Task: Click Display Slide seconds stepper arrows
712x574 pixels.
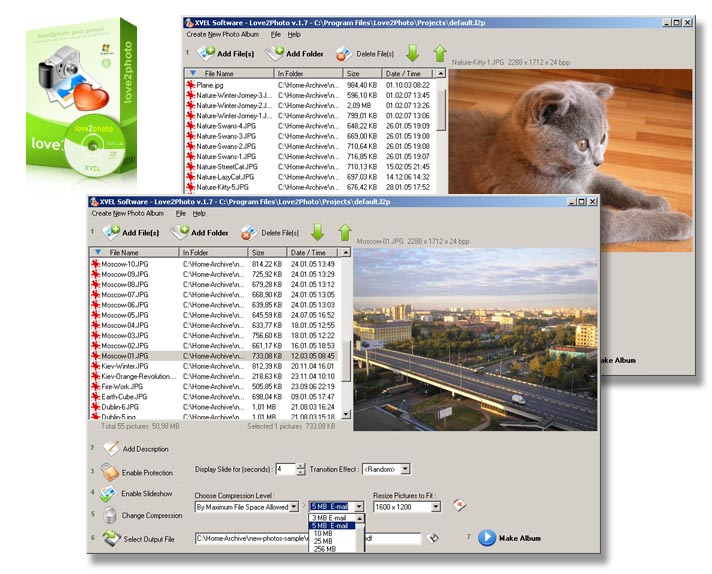Action: pos(301,469)
